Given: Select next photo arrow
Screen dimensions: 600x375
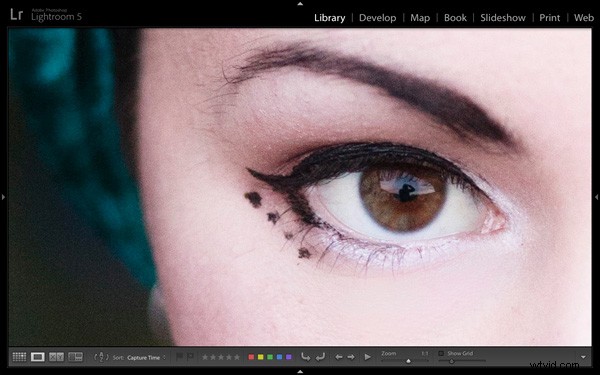Looking at the screenshot, I should (x=351, y=357).
